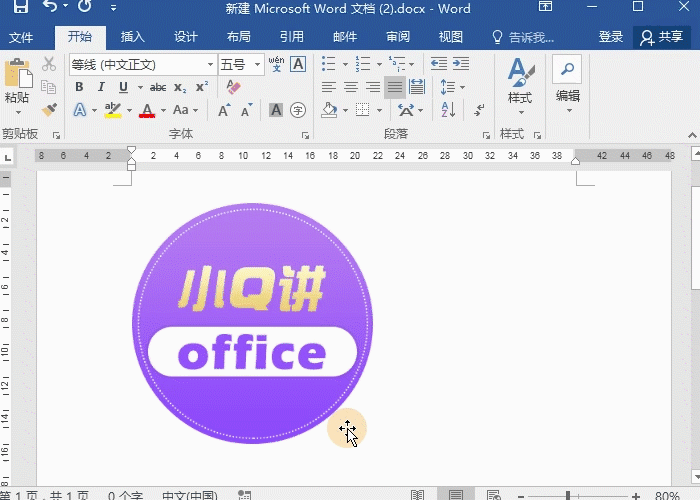
Task: Align text right
Action: (x=373, y=87)
